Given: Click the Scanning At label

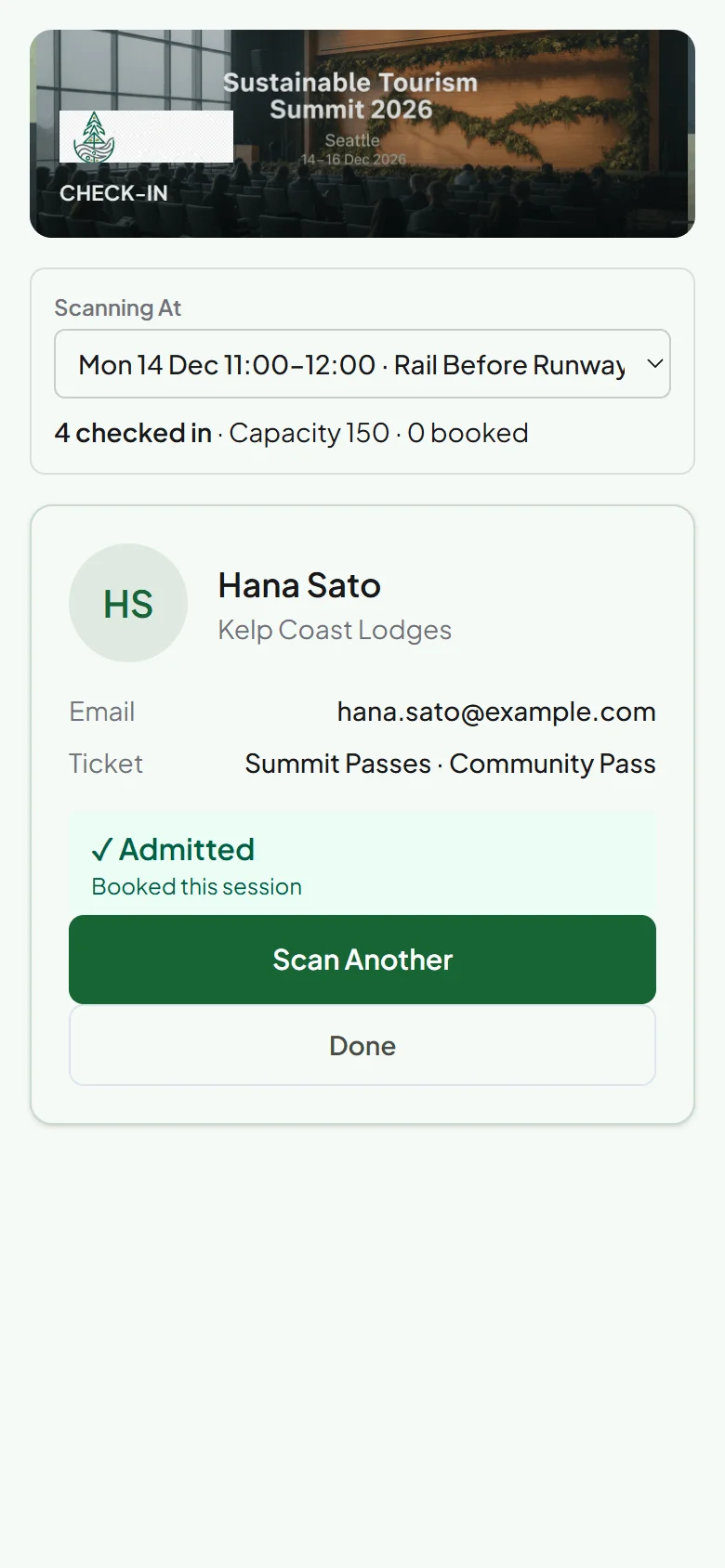Looking at the screenshot, I should [118, 307].
